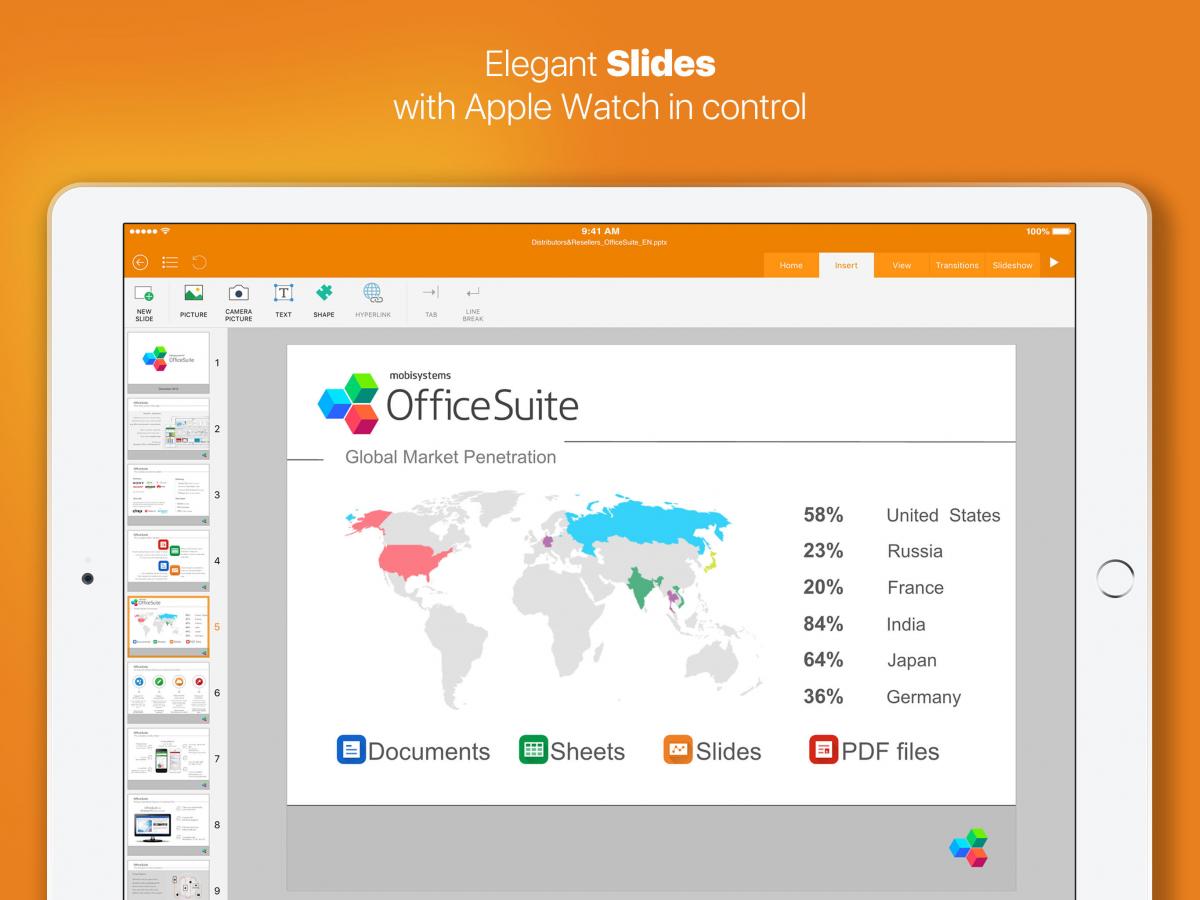Select slide 5 thumbnail
This screenshot has height=900, width=1200.
(168, 627)
